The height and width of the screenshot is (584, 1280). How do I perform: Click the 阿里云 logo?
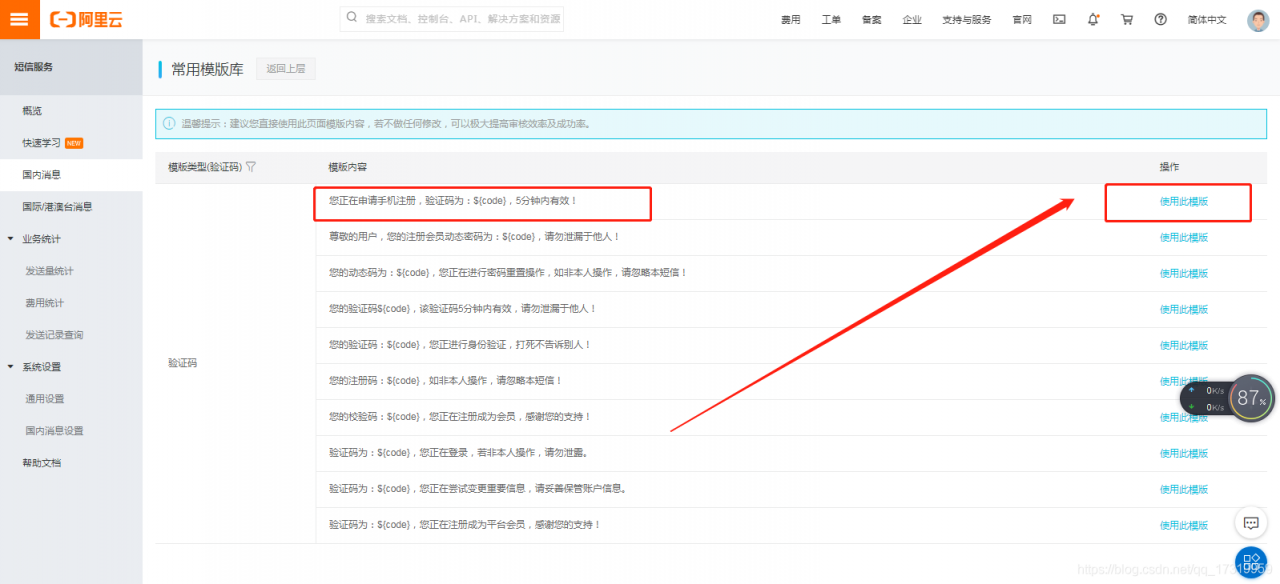[x=85, y=19]
